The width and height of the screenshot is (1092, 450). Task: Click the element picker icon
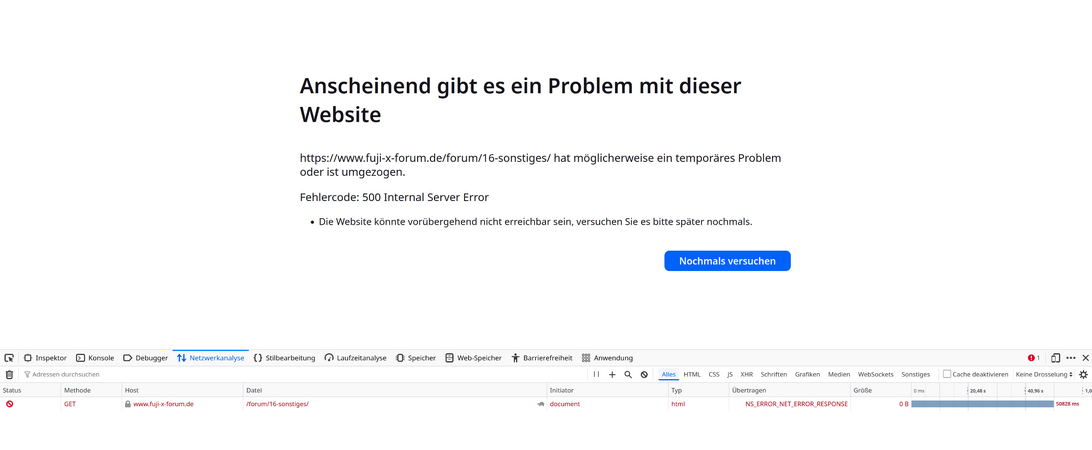9,358
